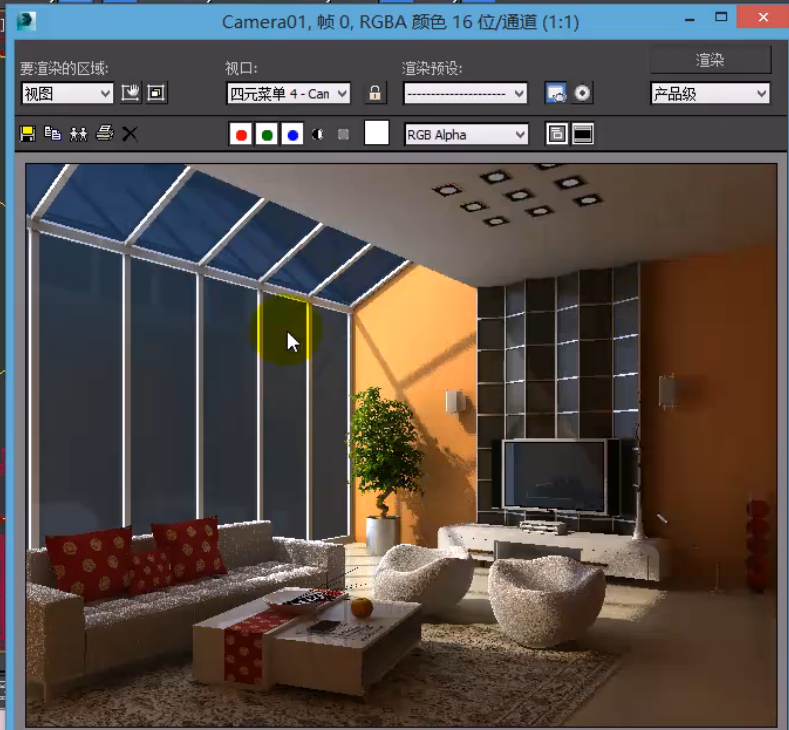The image size is (789, 730).
Task: Toggle the alpha channel display
Action: point(318,134)
